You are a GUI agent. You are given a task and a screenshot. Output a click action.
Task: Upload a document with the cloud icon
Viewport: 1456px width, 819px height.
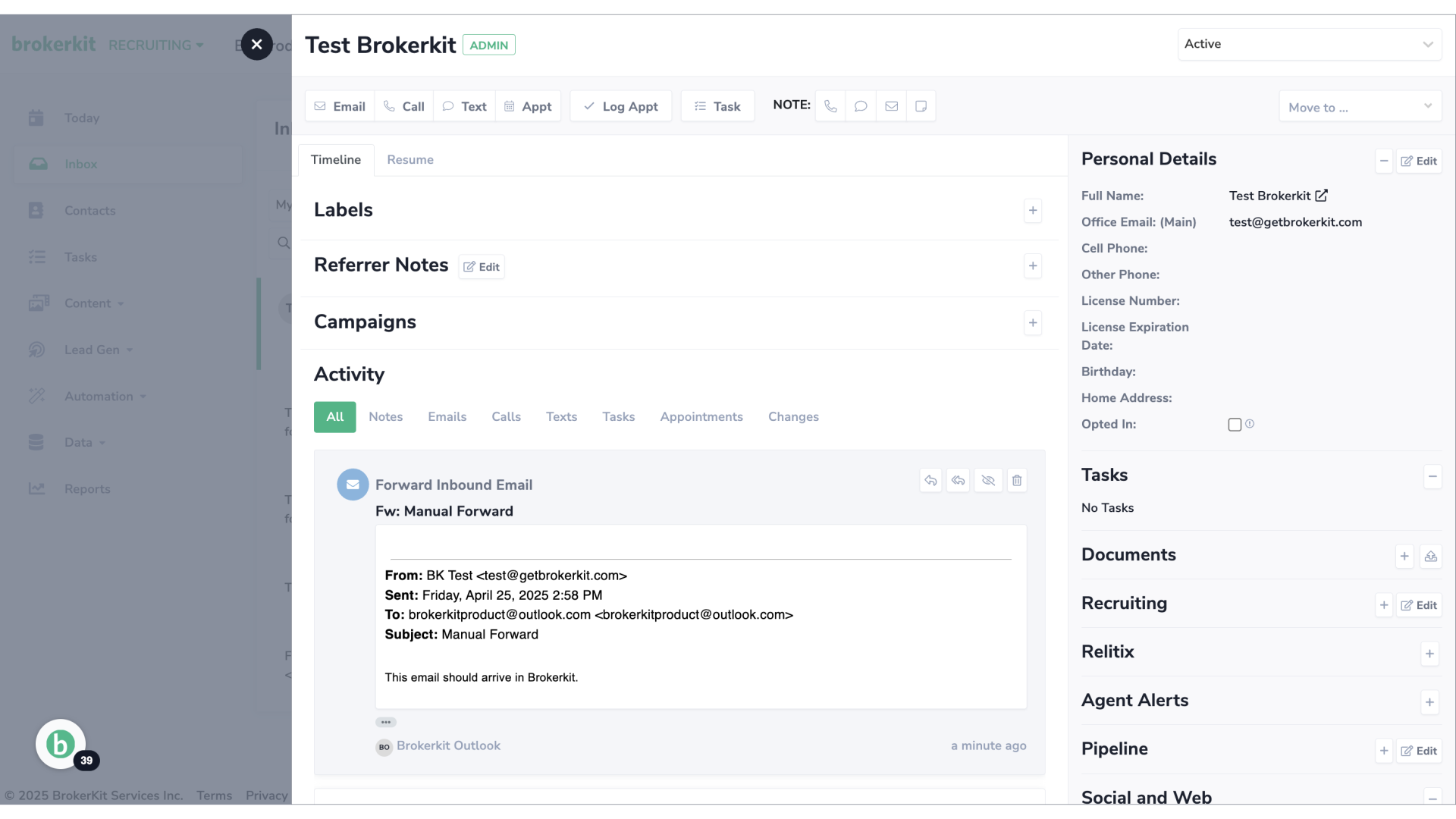click(1431, 557)
